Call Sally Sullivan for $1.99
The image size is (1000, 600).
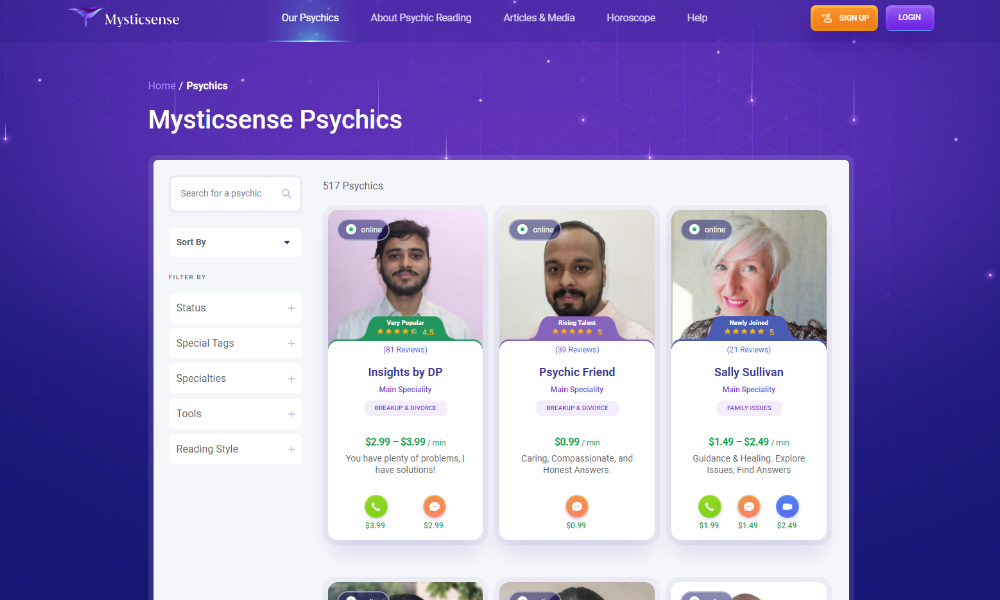pos(709,507)
